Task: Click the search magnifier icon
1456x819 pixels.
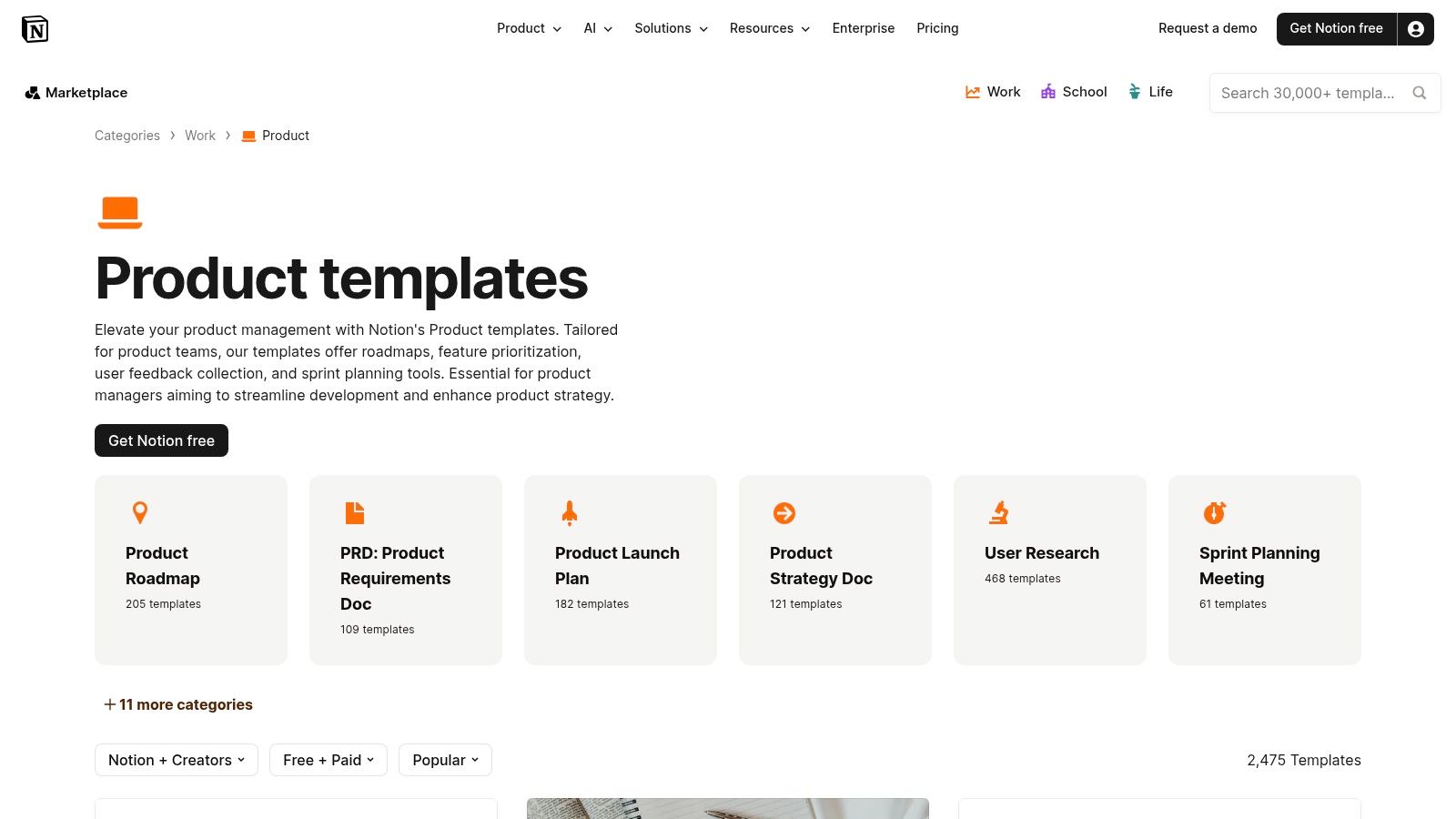Action: 1419,93
